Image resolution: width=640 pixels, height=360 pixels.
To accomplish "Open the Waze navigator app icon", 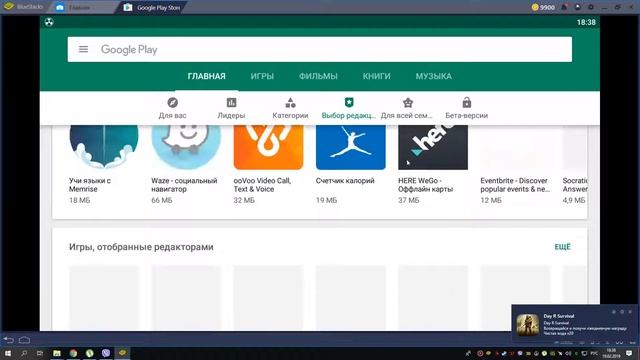I will tap(186, 147).
